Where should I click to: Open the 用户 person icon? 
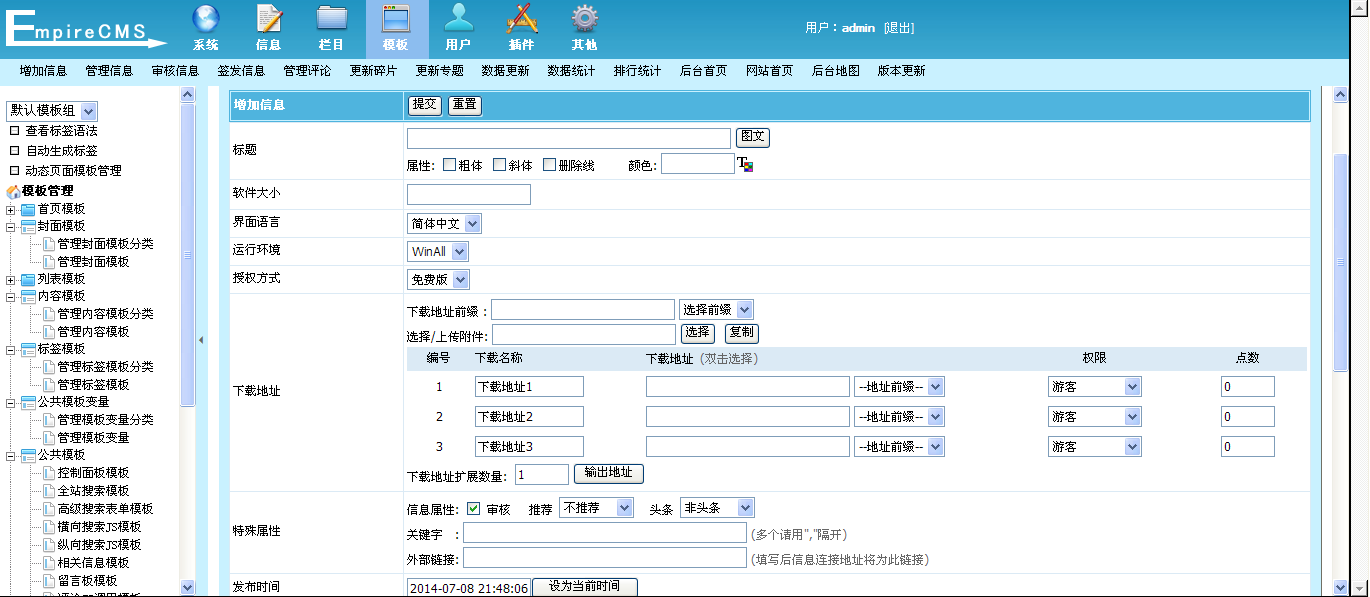458,19
